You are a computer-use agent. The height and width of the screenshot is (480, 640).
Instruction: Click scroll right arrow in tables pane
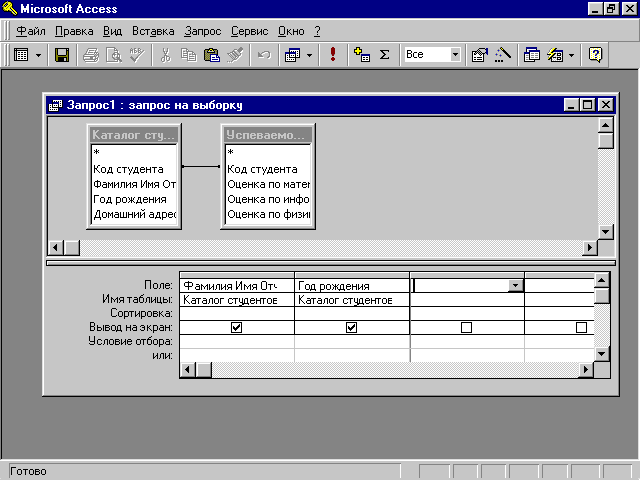pyautogui.click(x=589, y=247)
